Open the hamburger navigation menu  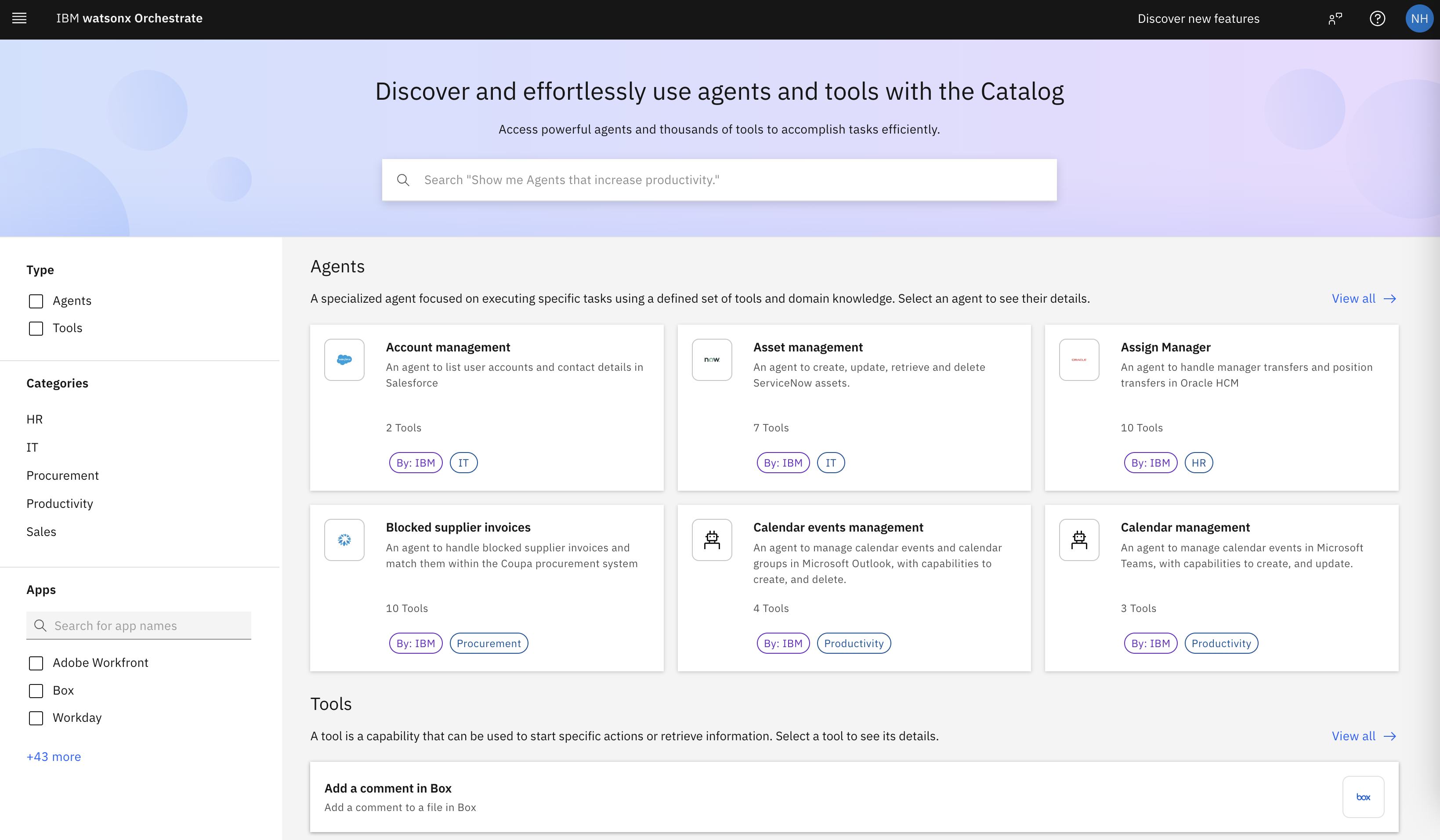(x=19, y=18)
